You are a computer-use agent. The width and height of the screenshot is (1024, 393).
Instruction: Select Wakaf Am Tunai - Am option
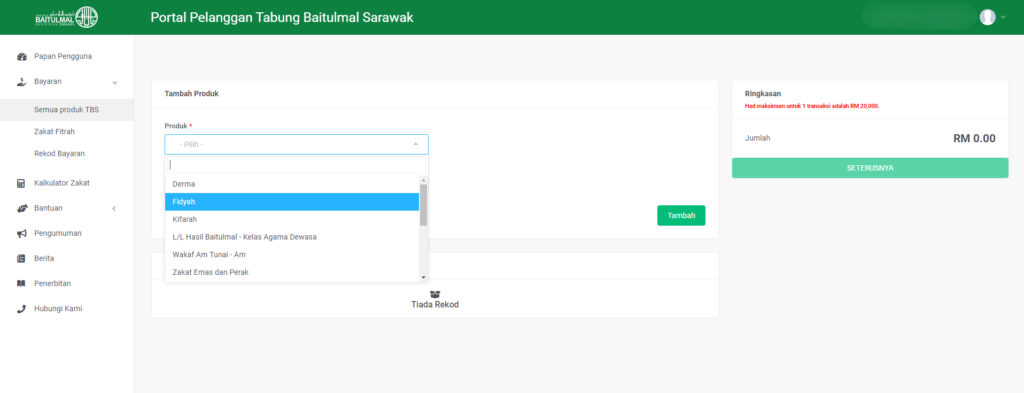[292, 255]
